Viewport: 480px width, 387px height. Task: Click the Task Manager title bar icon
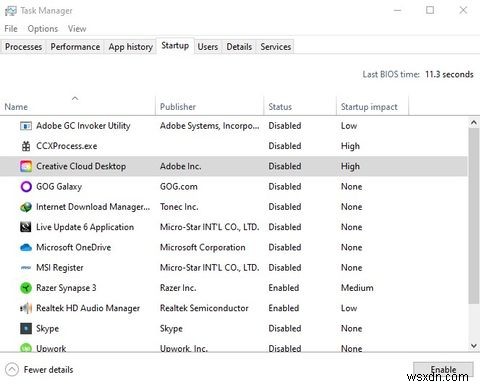[x=11, y=11]
